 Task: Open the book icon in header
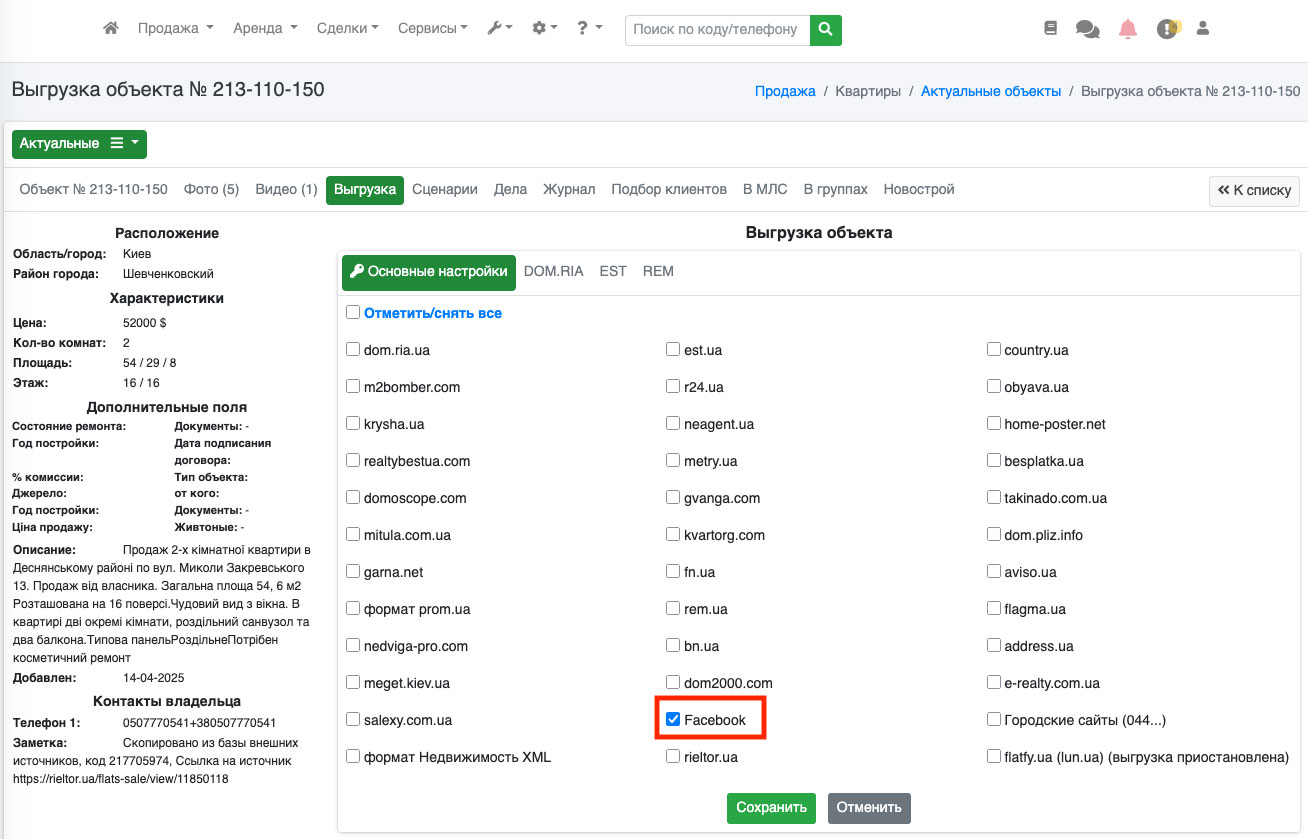click(1050, 29)
